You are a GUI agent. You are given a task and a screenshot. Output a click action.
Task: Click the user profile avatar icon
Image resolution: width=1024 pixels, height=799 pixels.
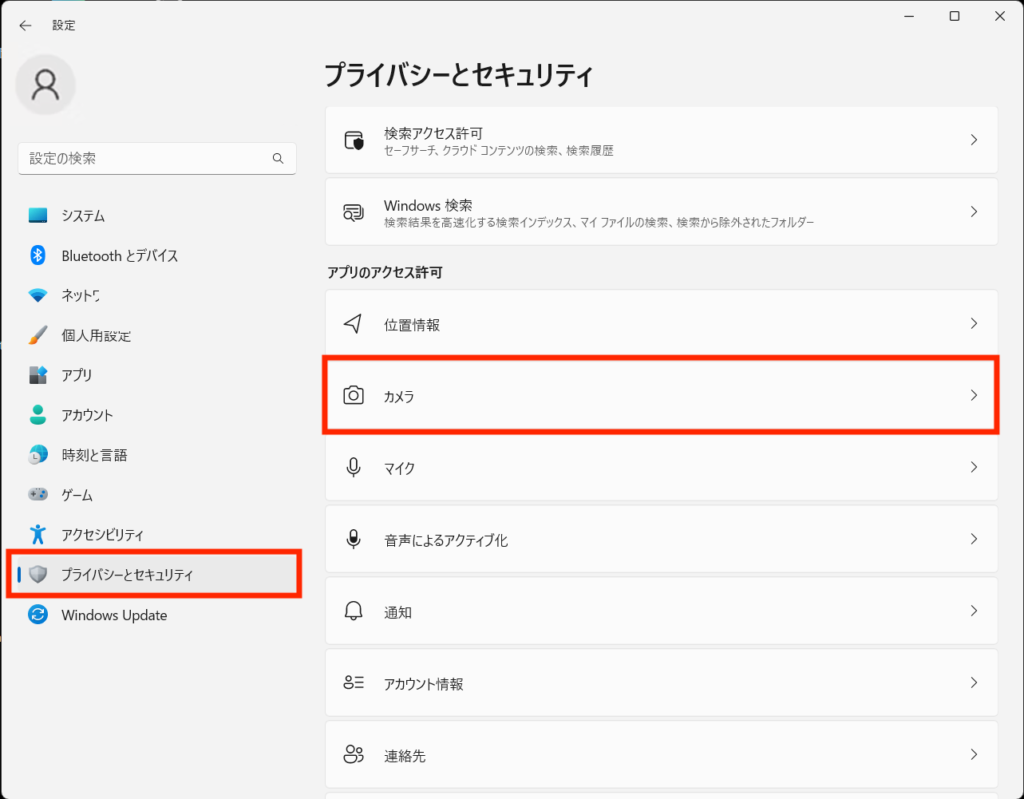pos(45,85)
